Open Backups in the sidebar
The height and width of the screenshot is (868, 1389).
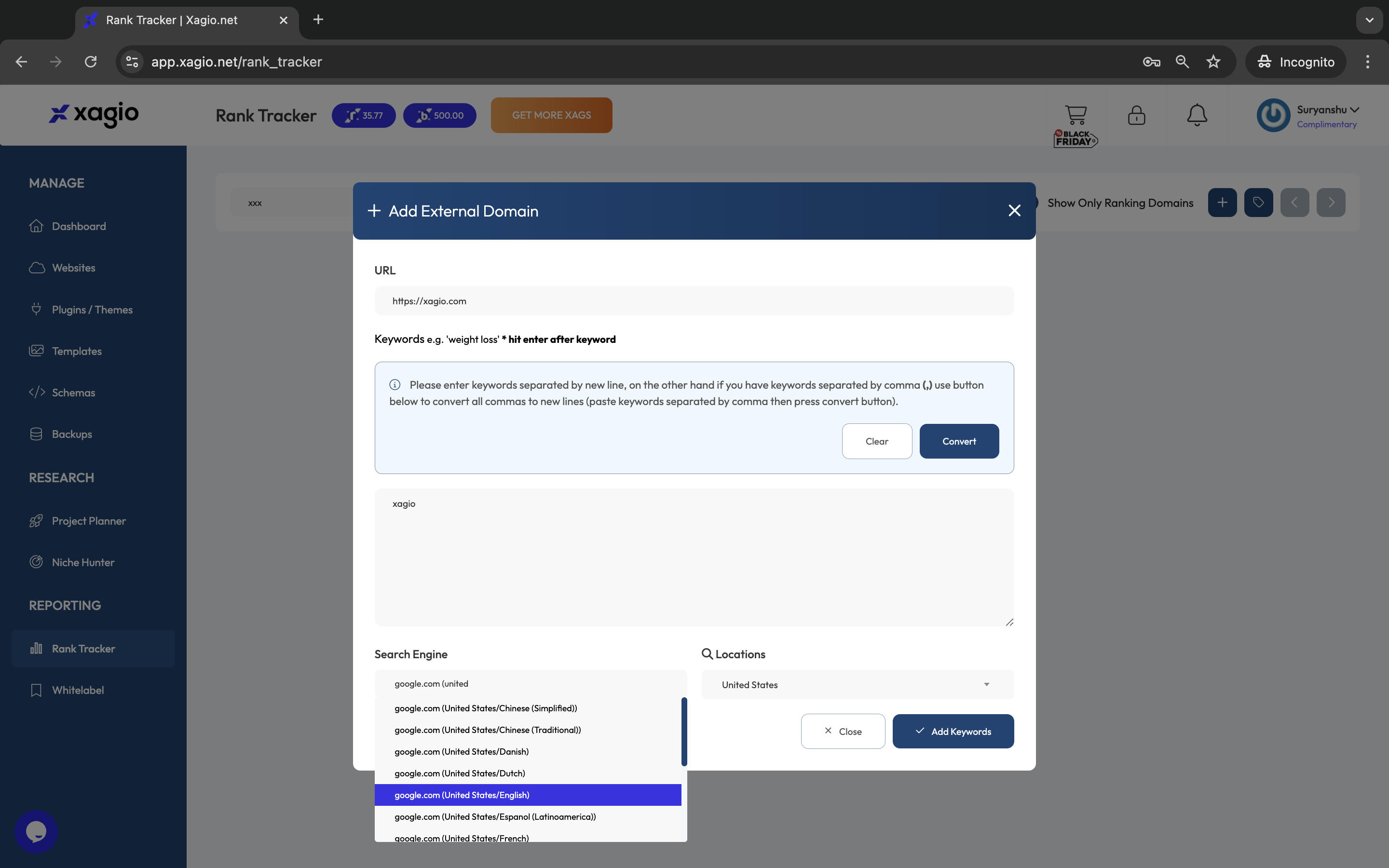point(60,434)
